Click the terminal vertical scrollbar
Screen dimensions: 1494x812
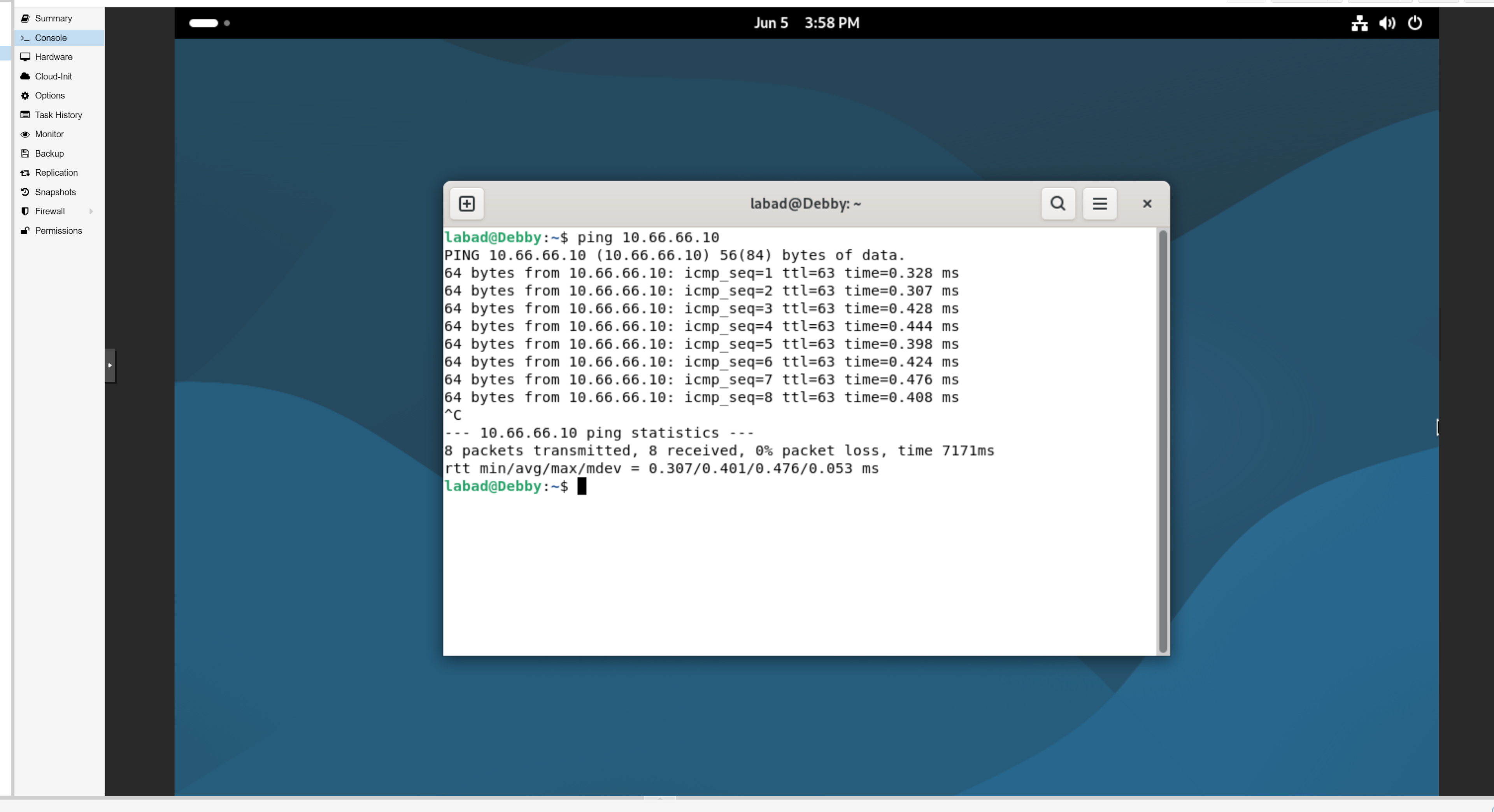pyautogui.click(x=1162, y=442)
